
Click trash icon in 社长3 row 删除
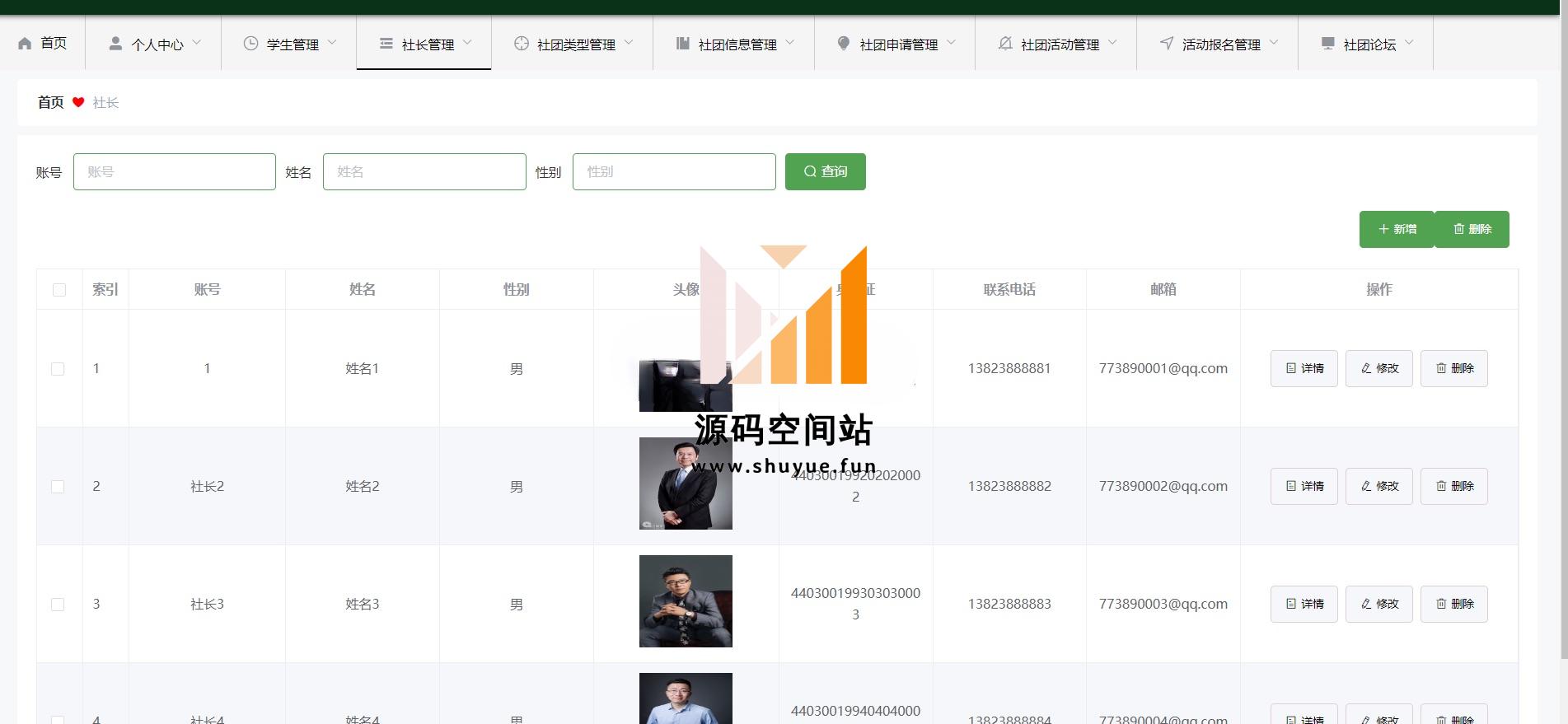pos(1441,604)
